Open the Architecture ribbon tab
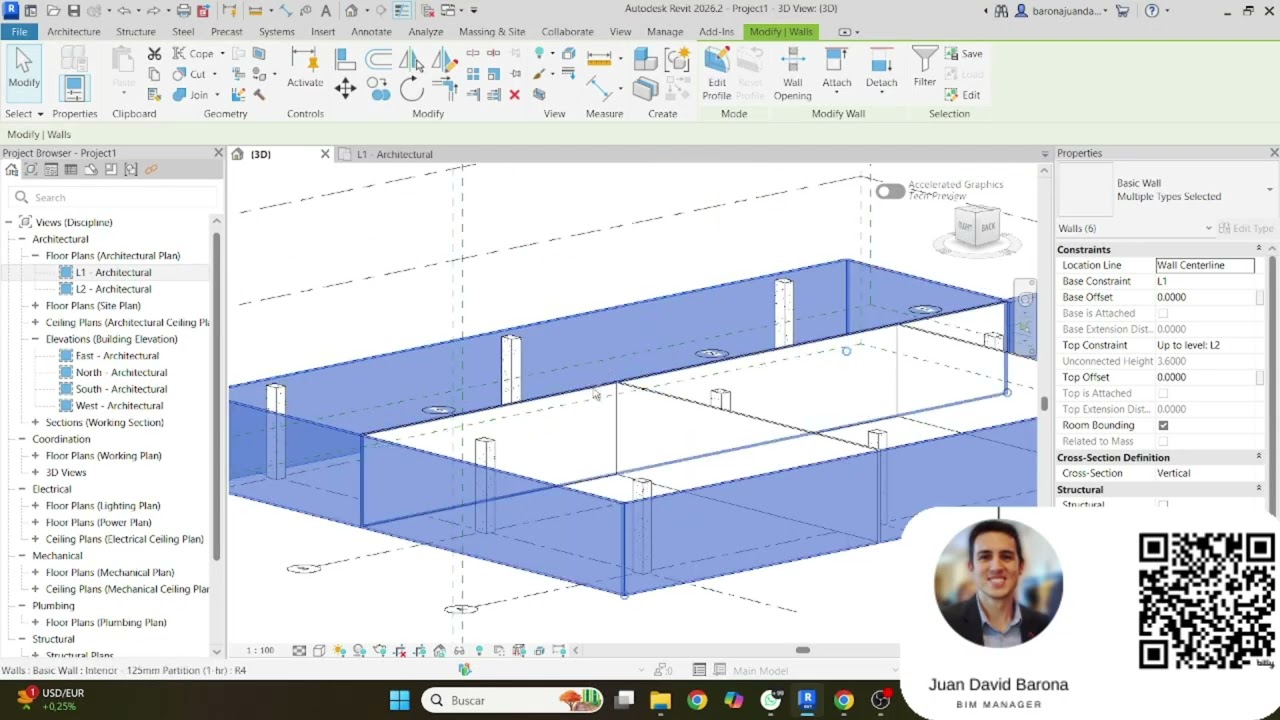 tap(73, 31)
